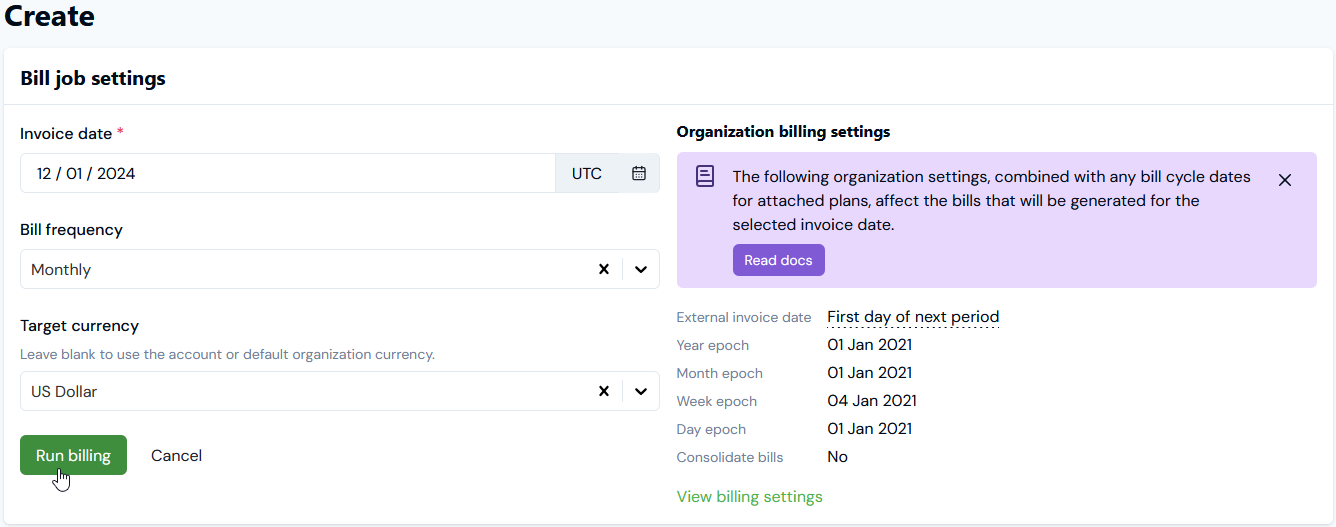Expand the Bill frequency dropdown chevron
The width and height of the screenshot is (1336, 527).
pyautogui.click(x=641, y=269)
